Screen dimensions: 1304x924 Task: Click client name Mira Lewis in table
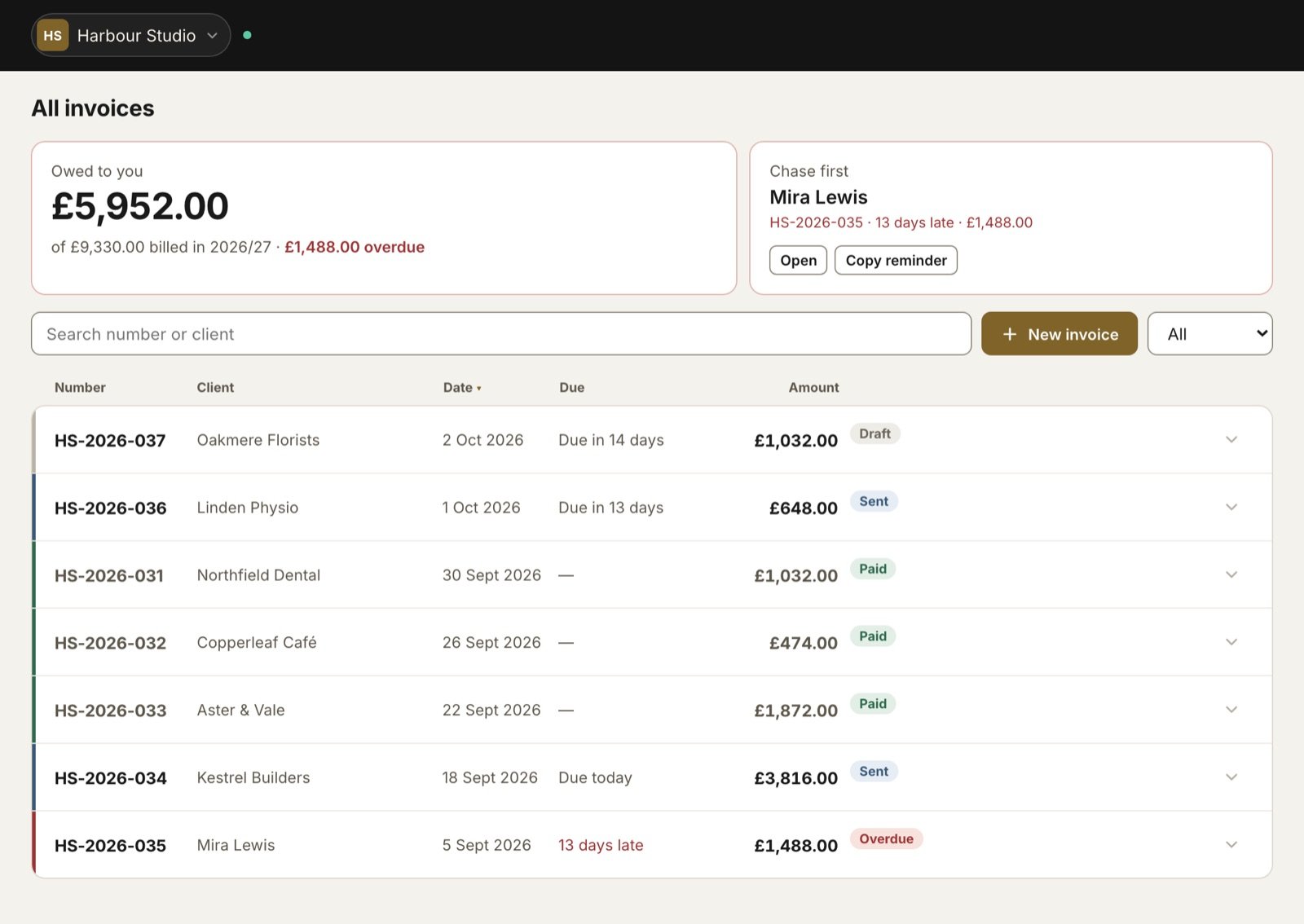pos(236,846)
